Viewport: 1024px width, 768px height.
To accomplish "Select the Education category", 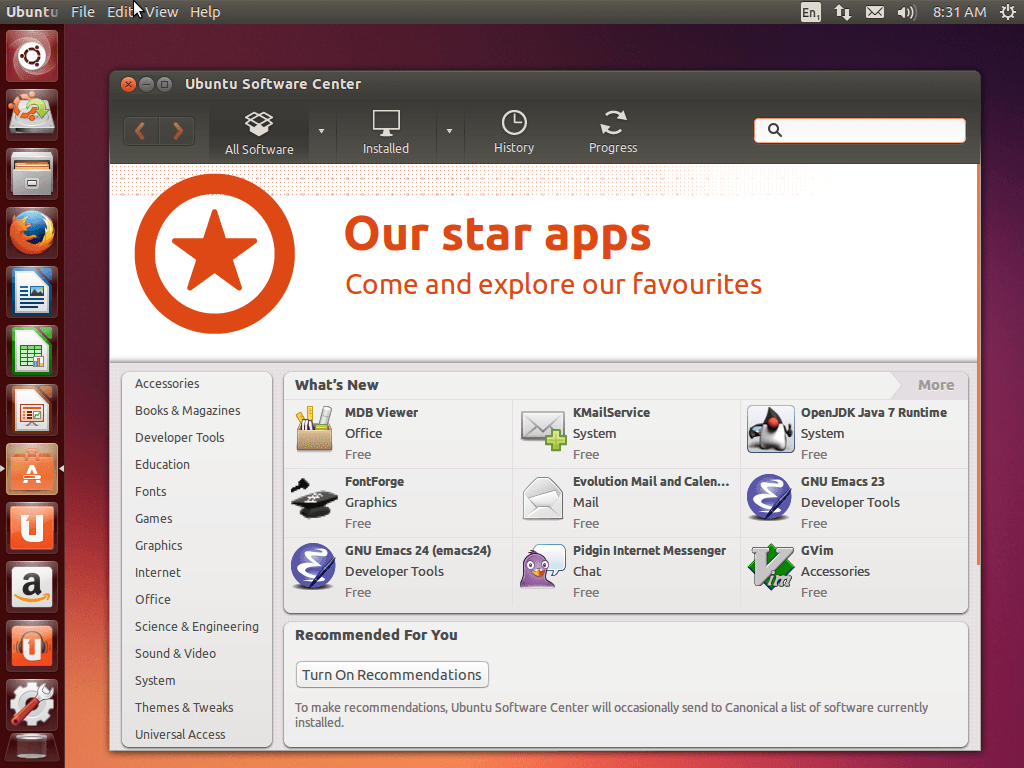I will [163, 464].
